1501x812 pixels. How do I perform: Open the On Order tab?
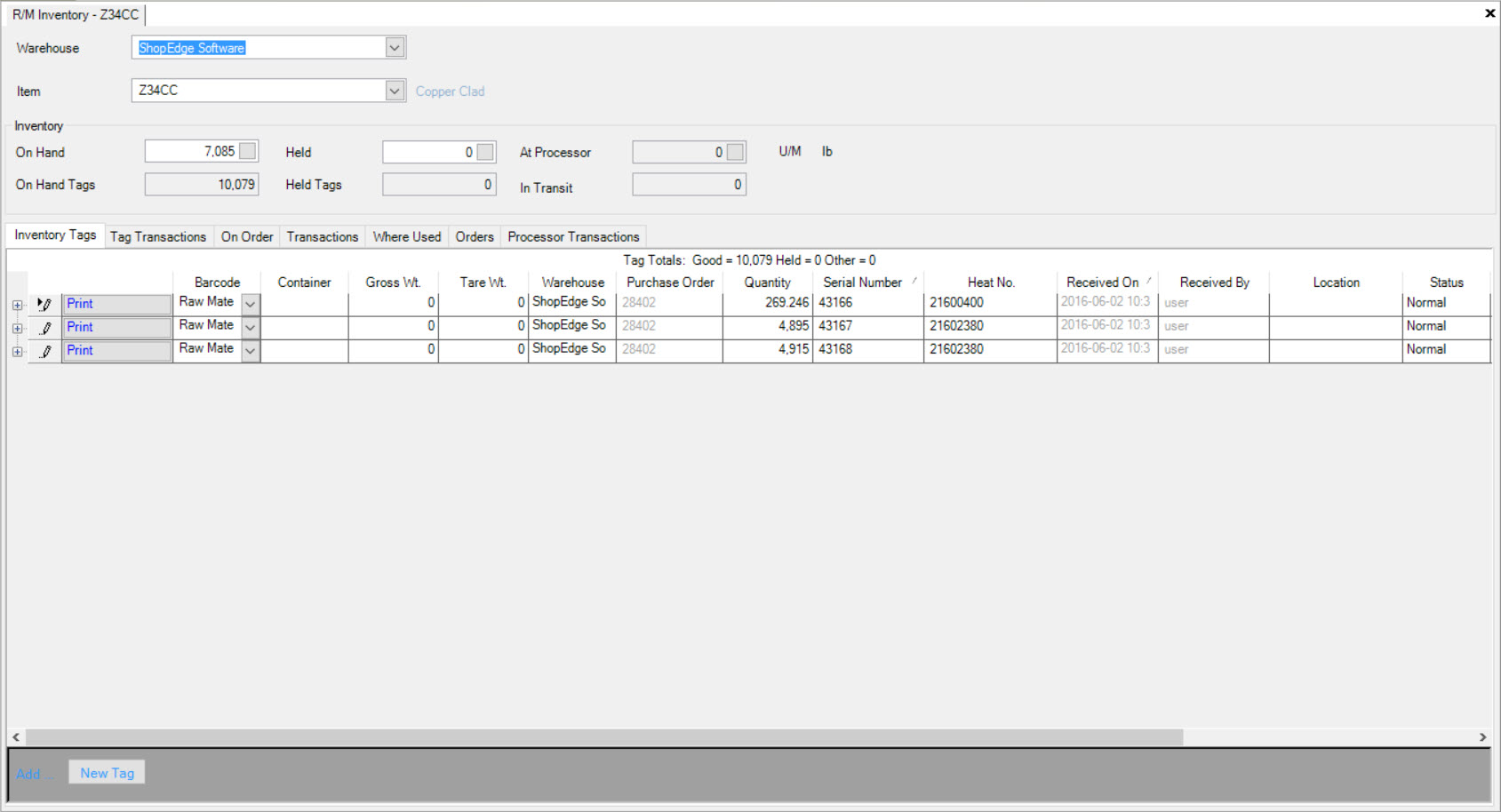pos(247,236)
